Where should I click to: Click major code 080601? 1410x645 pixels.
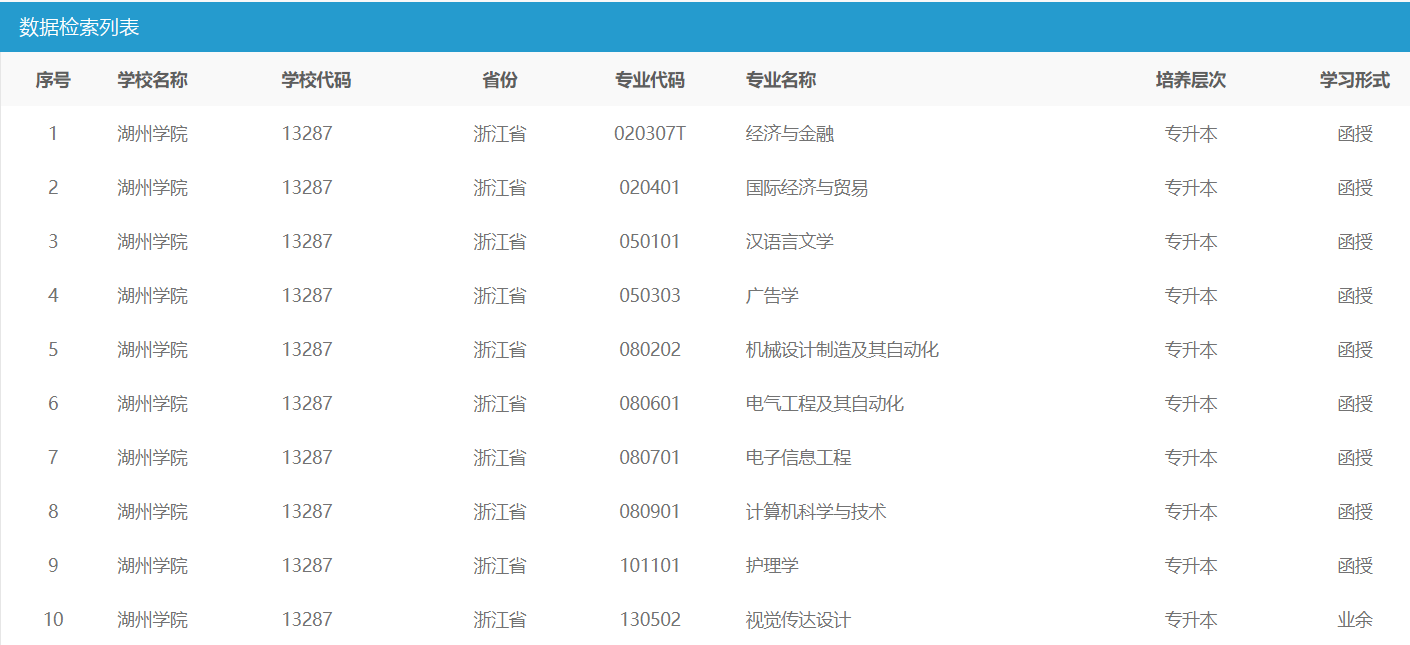pos(650,404)
